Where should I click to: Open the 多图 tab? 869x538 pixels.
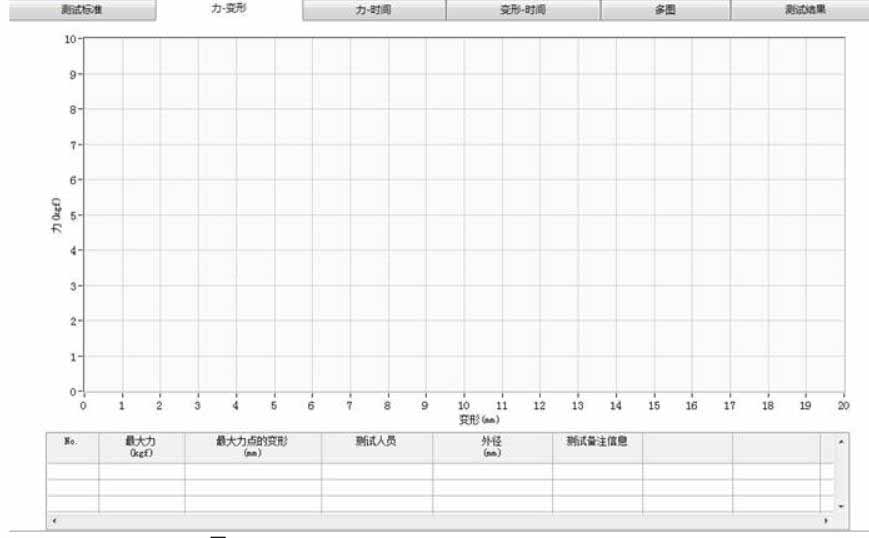point(664,10)
